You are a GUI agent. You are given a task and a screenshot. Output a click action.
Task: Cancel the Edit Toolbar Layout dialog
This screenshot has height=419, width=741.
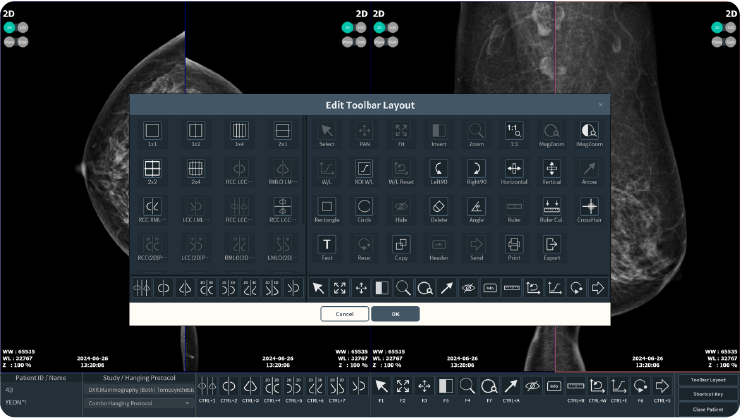pos(344,314)
